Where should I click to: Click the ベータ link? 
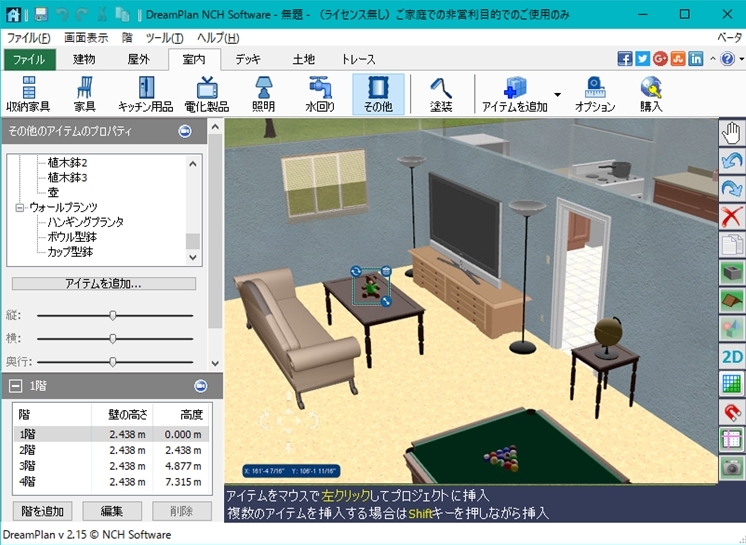(729, 38)
